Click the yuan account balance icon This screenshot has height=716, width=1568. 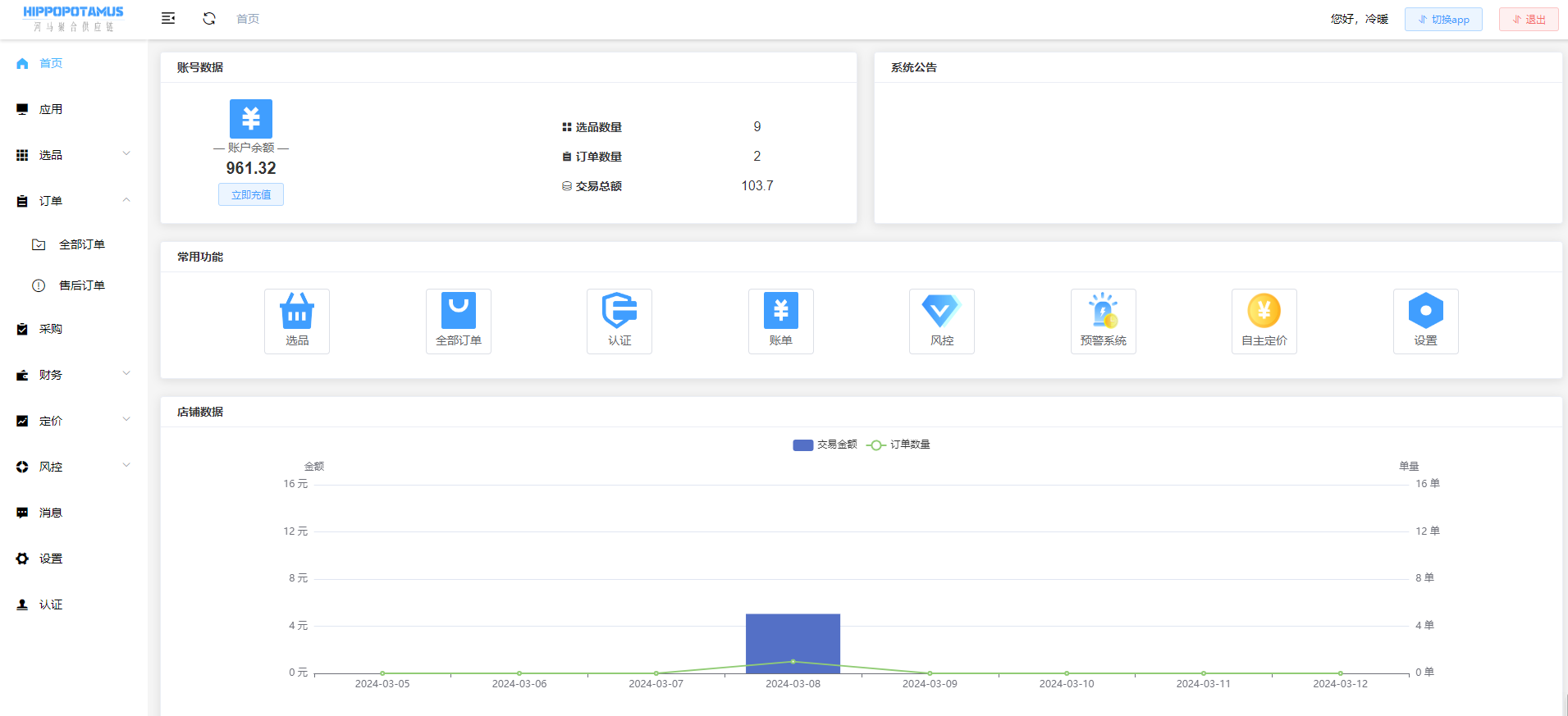click(251, 119)
